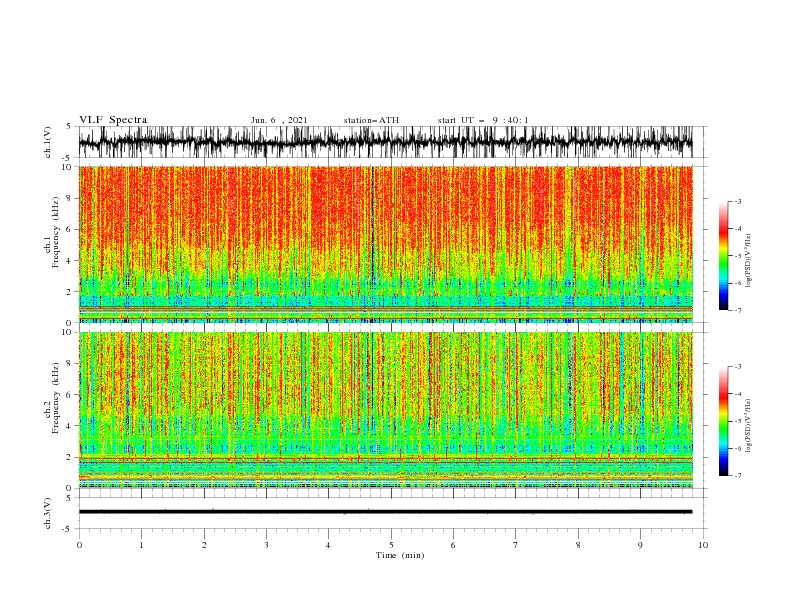
Task: Click the flat ch.3 voltage trace
Action: [x=385, y=512]
